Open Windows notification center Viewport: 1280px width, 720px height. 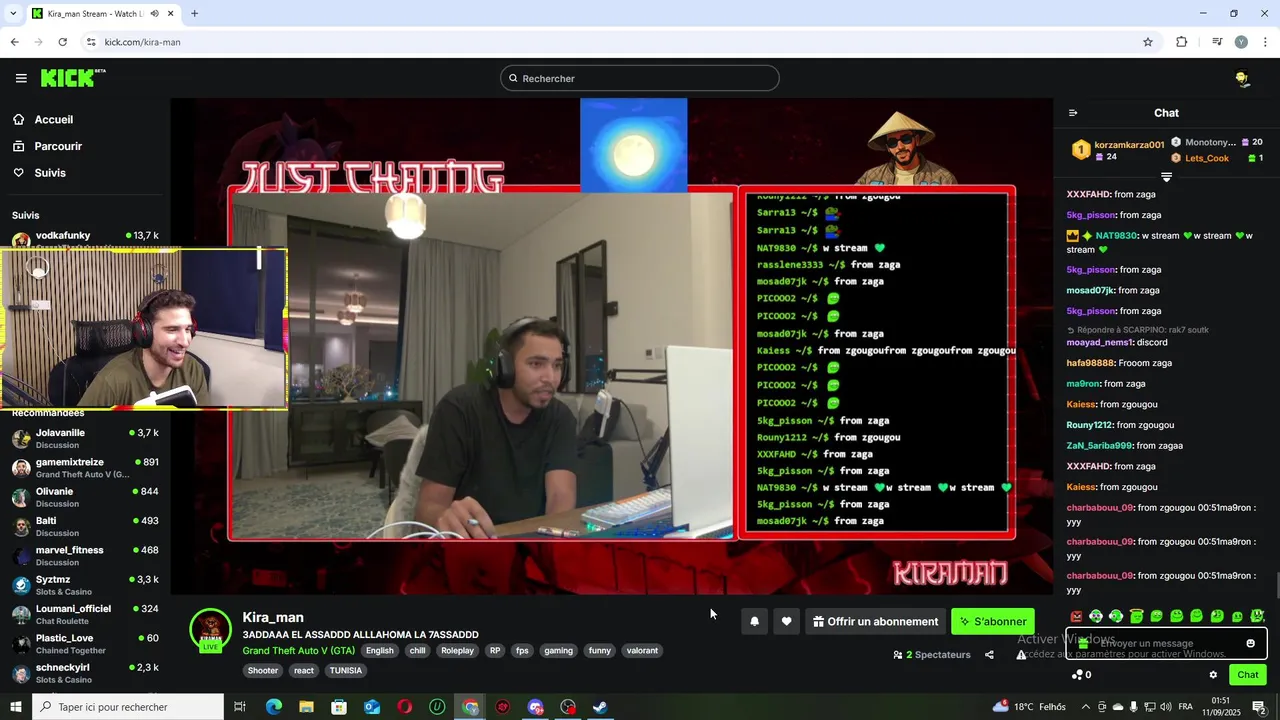click(x=1259, y=707)
